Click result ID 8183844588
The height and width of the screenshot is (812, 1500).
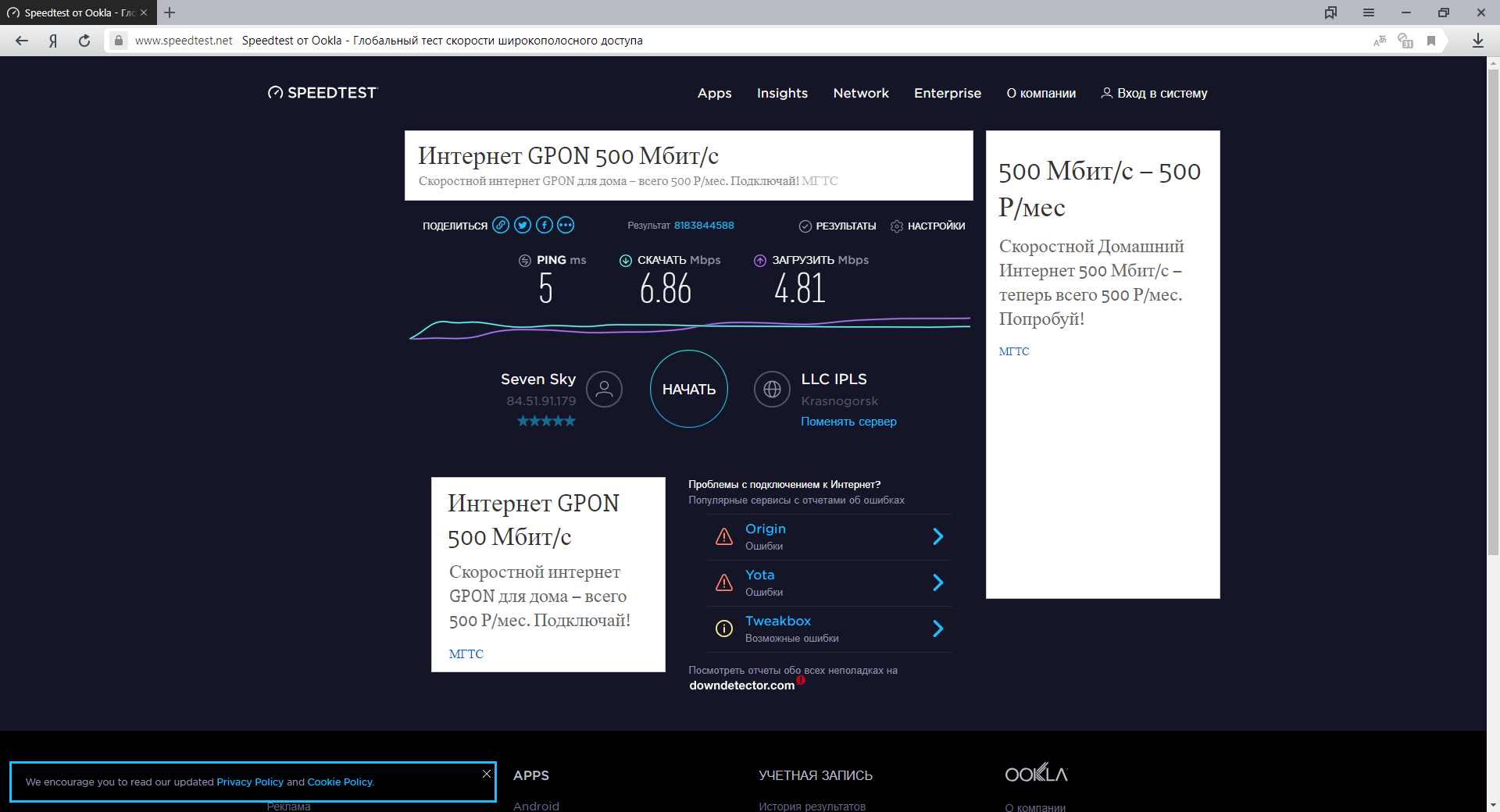(x=704, y=226)
